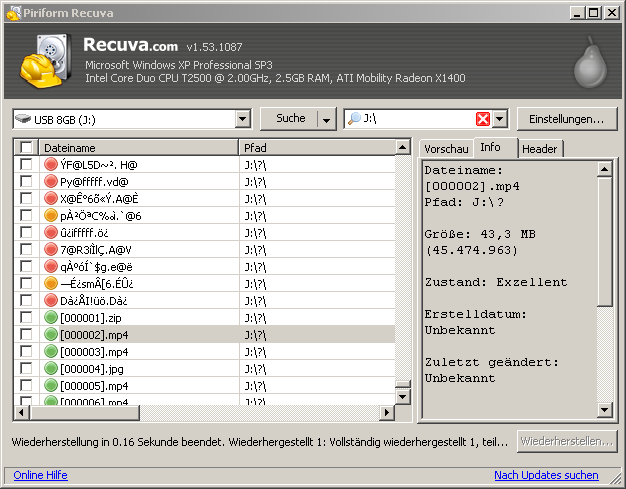Switch to the Vorschau tab

coord(446,149)
